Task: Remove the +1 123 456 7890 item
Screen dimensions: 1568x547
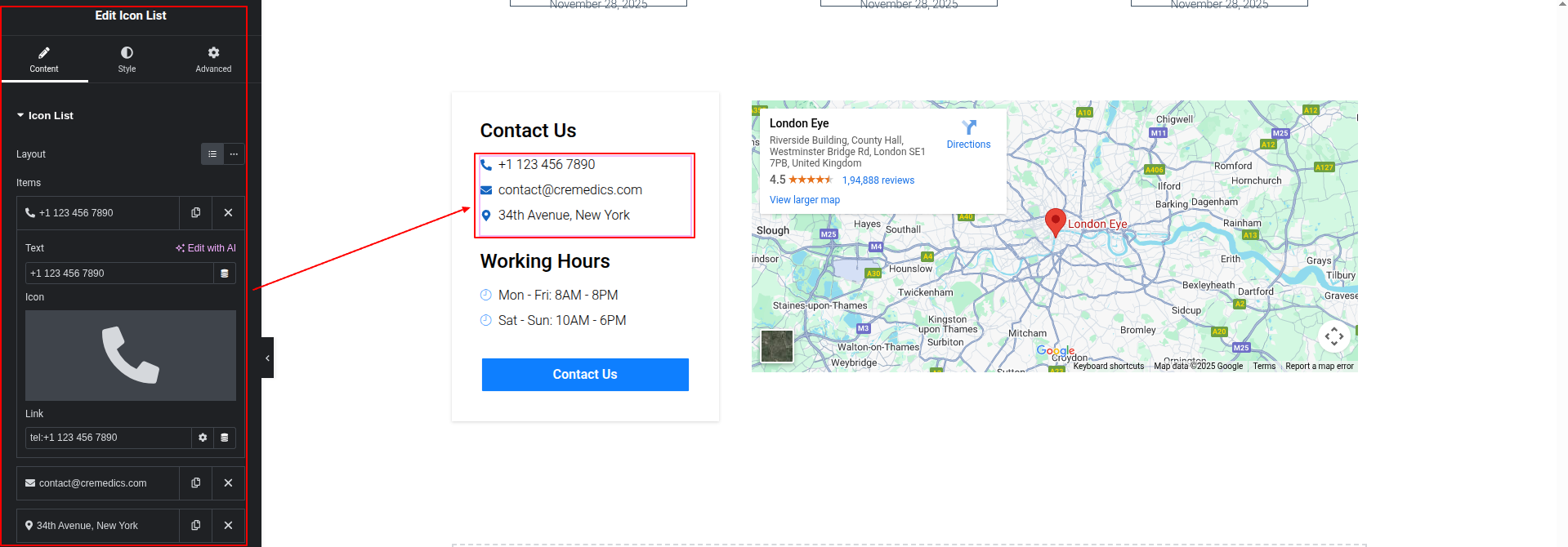Action: tap(228, 213)
